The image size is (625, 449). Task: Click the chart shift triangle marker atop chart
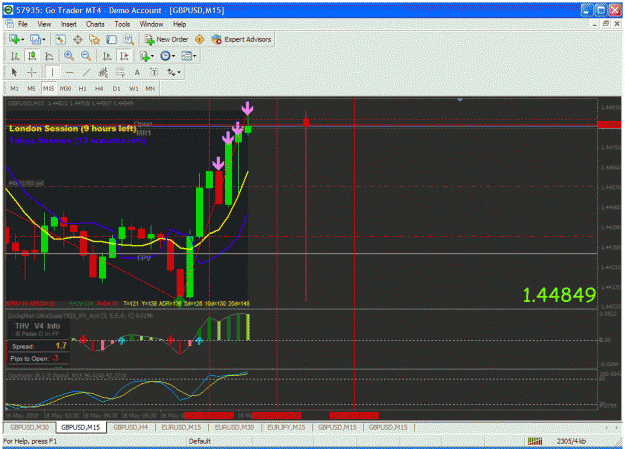(x=460, y=100)
